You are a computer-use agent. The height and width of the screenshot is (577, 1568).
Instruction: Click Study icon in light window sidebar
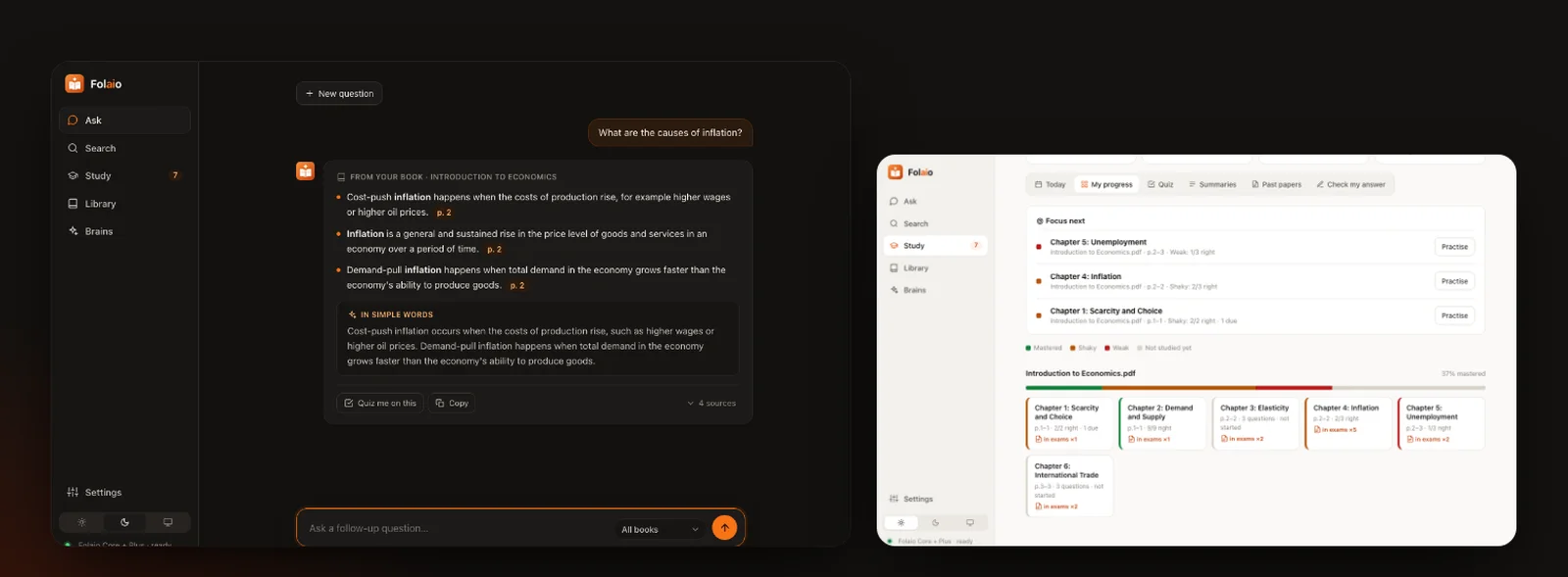point(894,246)
